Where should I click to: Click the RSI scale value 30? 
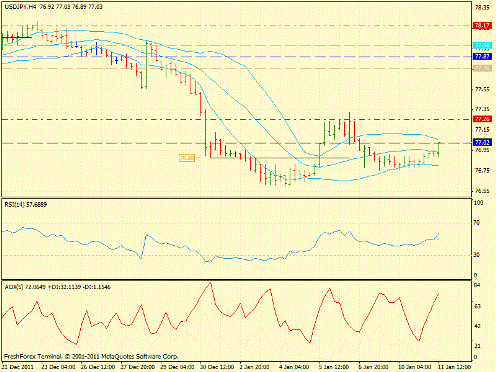pos(477,255)
